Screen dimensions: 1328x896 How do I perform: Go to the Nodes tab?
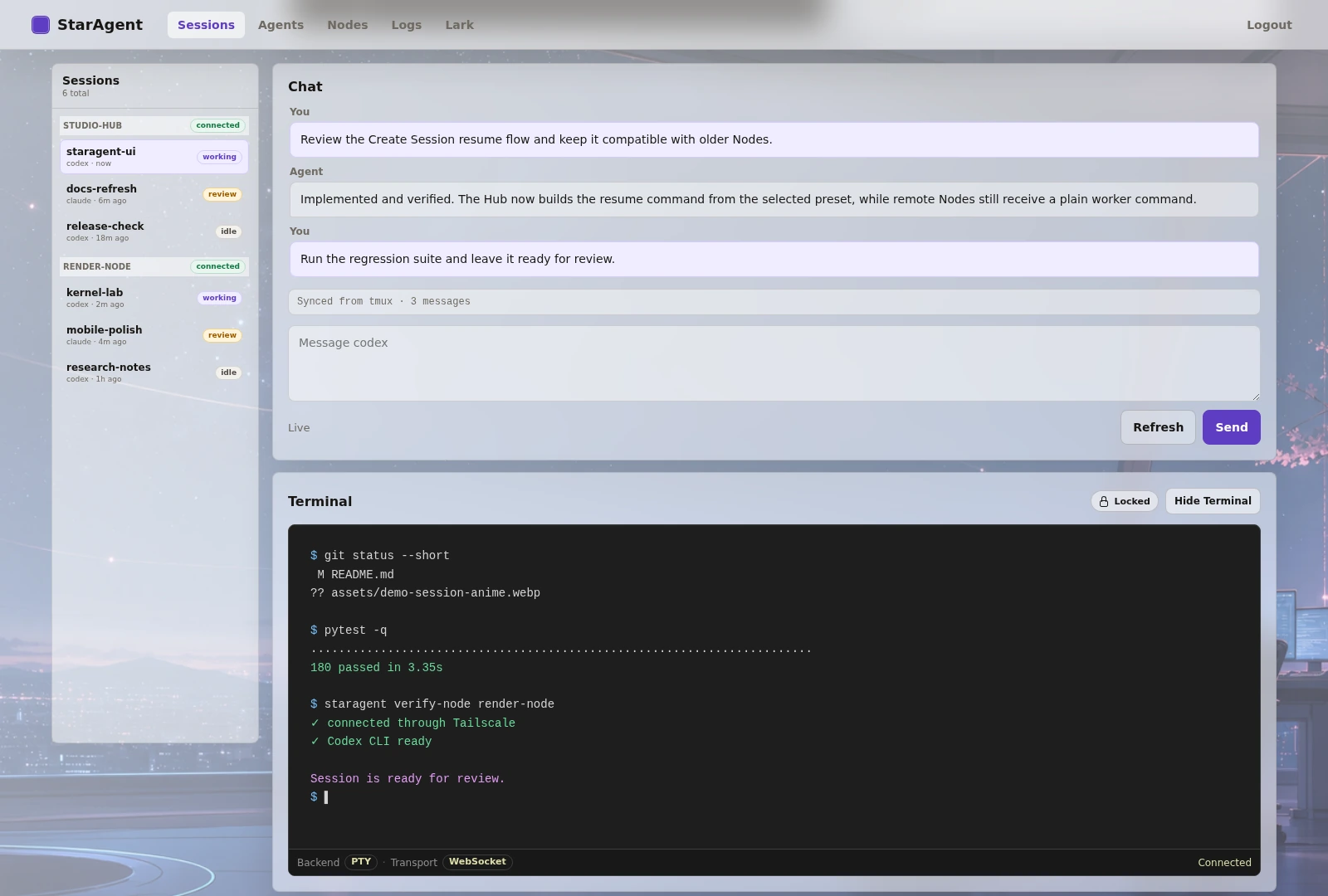click(x=347, y=25)
